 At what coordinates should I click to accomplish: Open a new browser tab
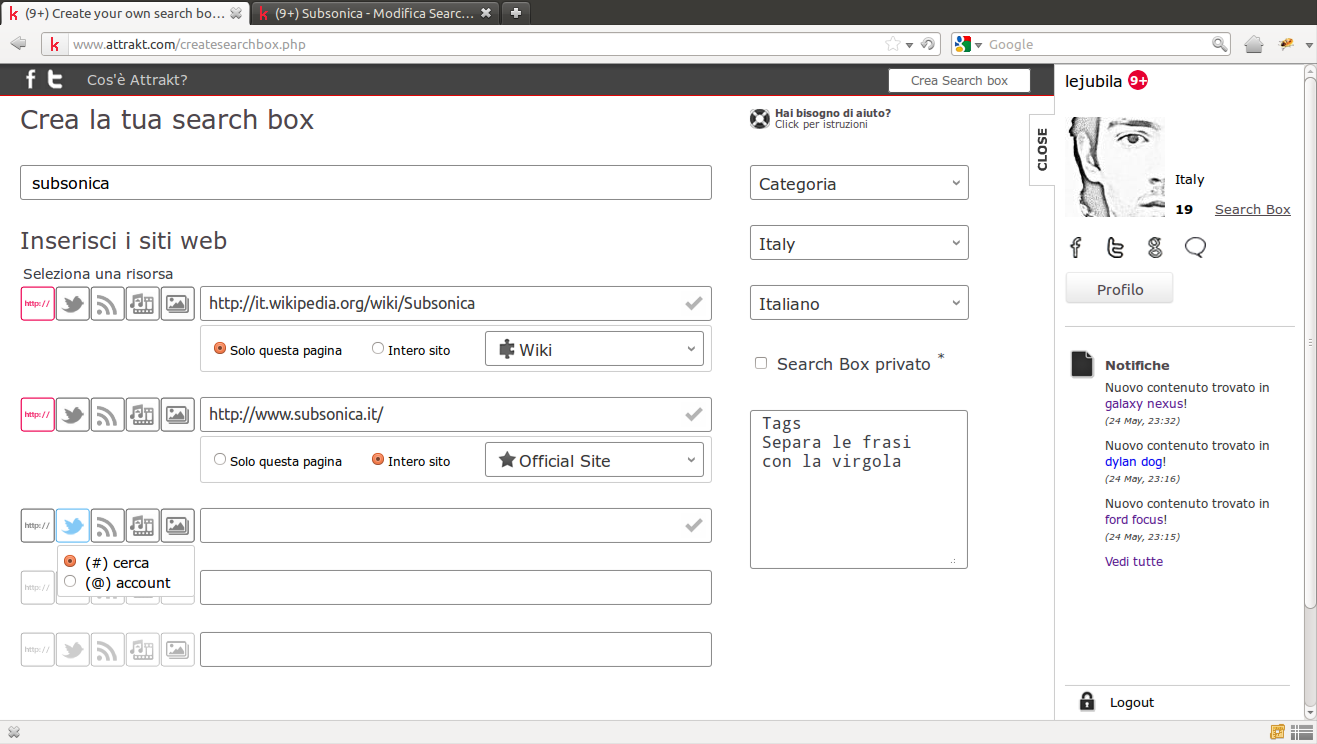[x=516, y=13]
